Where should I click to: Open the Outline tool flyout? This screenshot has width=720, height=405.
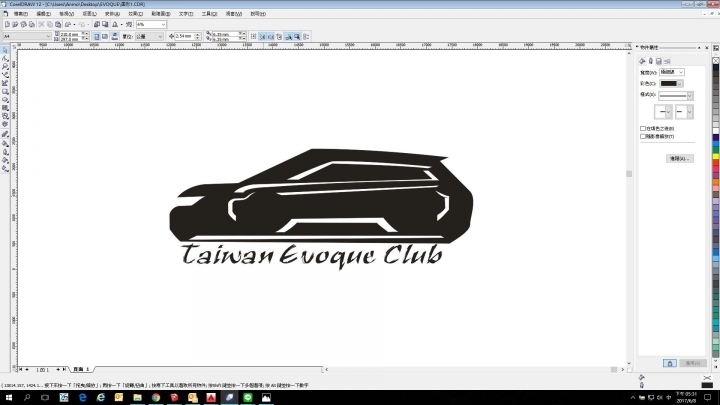pos(5,152)
